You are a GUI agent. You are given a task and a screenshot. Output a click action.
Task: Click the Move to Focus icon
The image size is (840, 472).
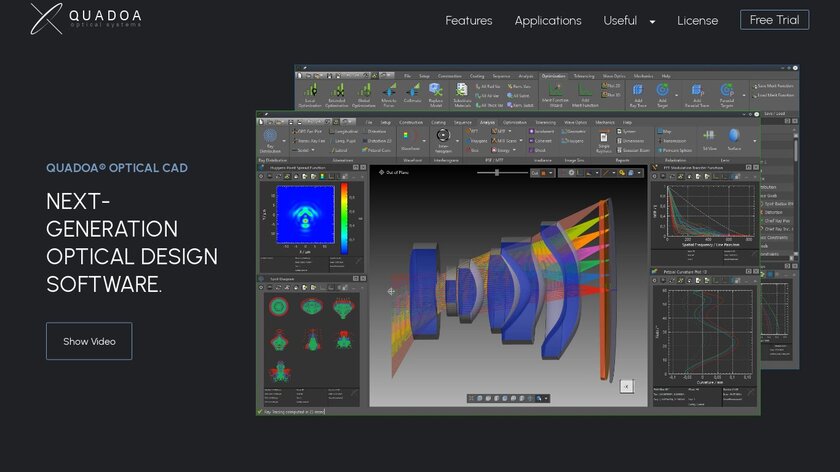tap(389, 95)
